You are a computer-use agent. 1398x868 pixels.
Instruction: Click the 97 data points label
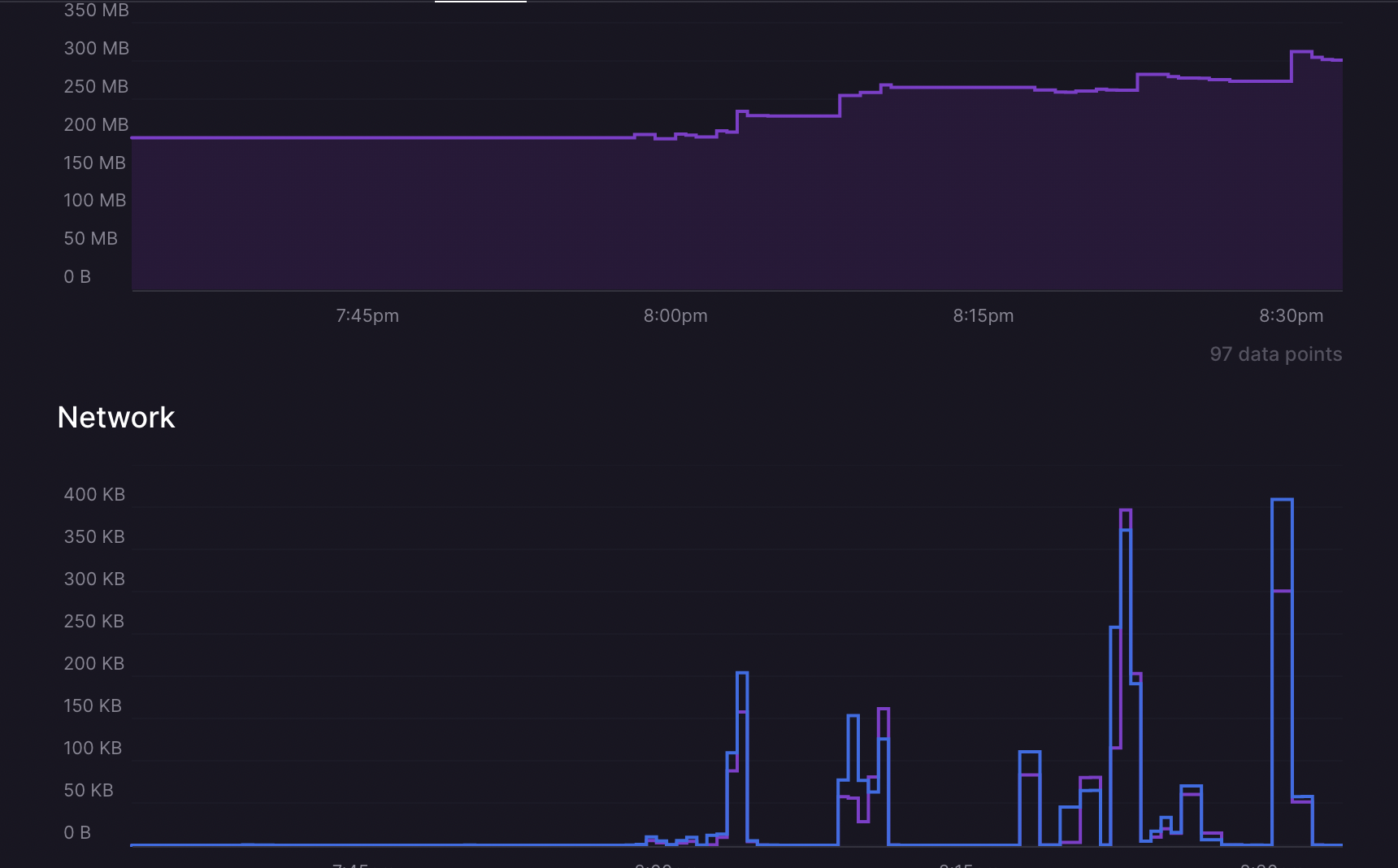(1275, 354)
